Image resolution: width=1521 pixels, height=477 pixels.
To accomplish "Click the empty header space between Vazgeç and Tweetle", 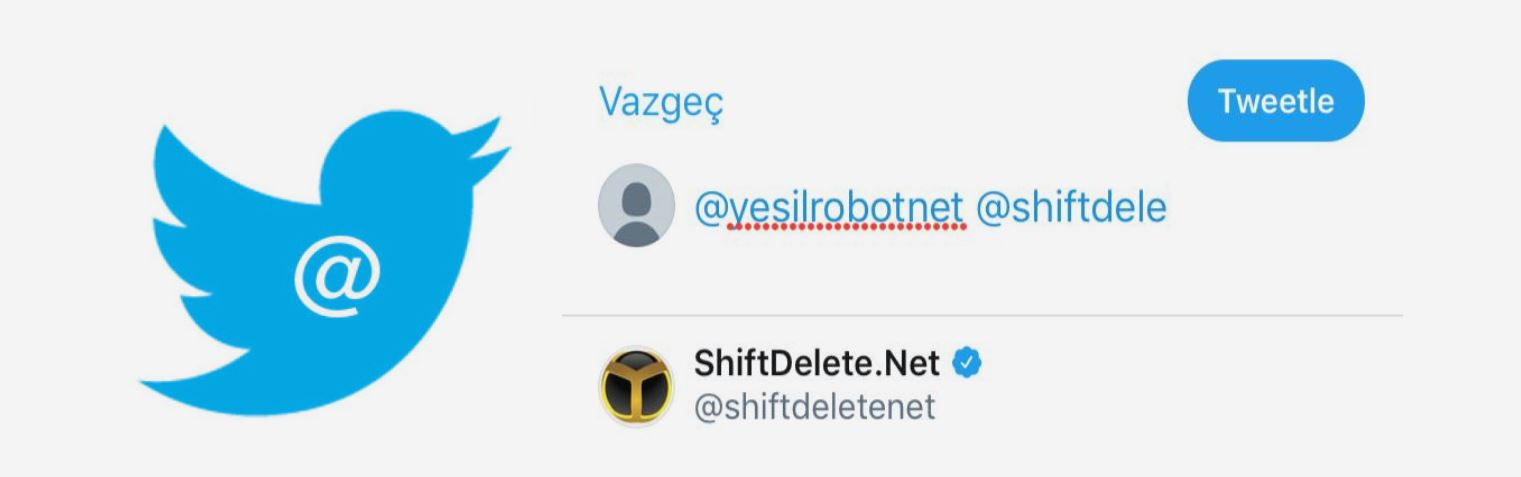I will click(950, 102).
